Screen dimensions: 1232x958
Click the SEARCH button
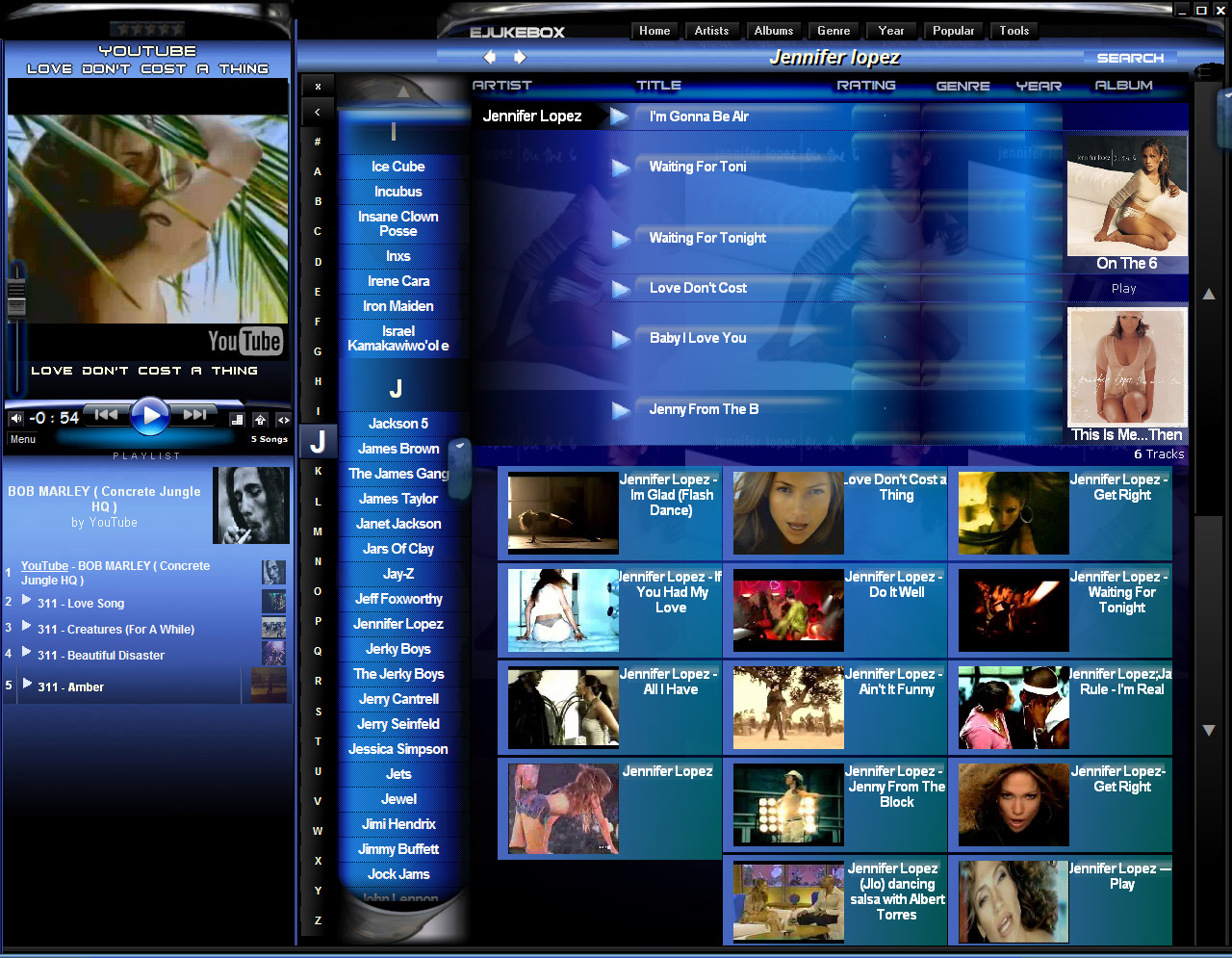(1130, 59)
